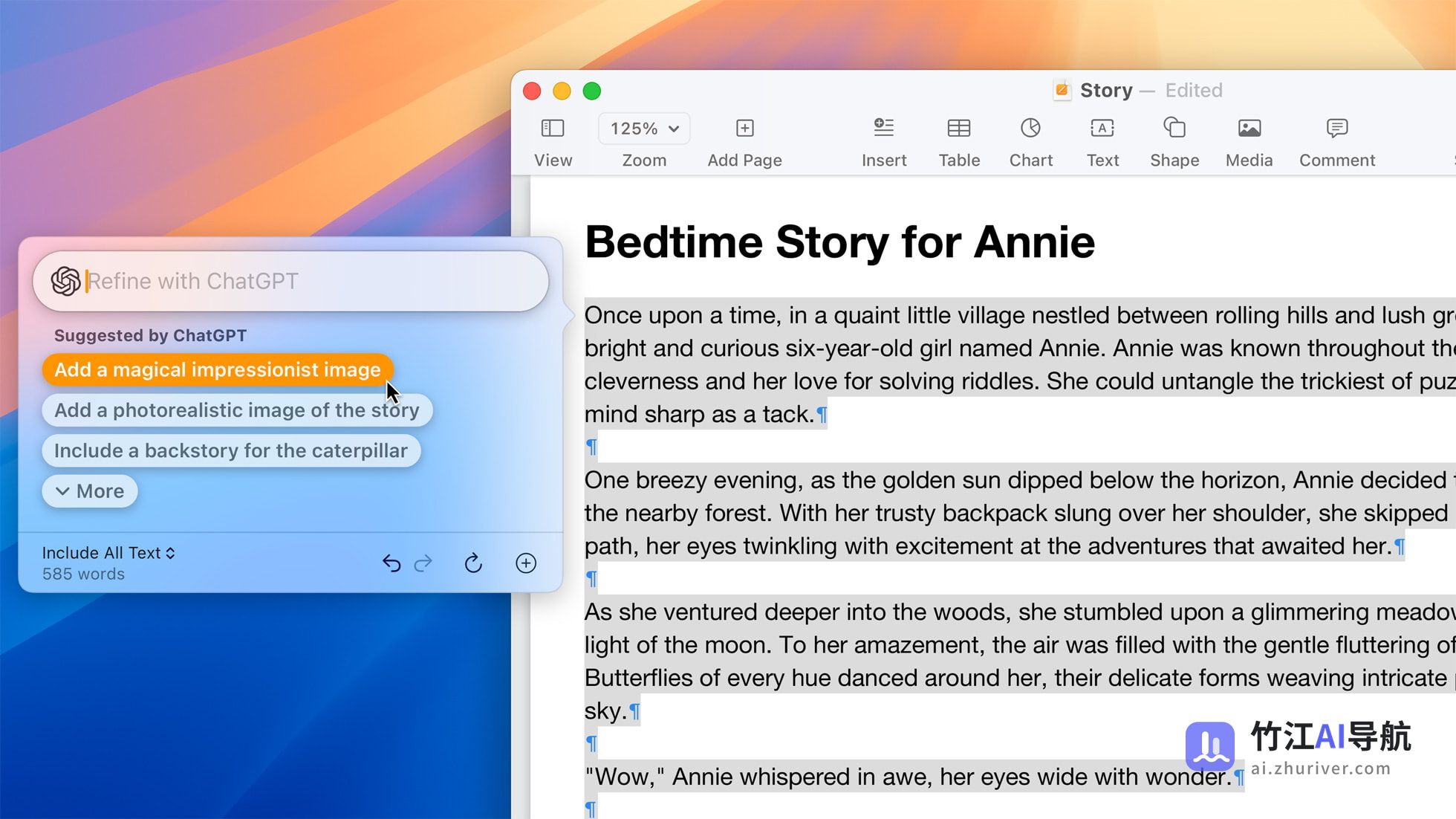Minimize the Story window with yellow button
Screen dimensions: 1456x819
(x=562, y=91)
